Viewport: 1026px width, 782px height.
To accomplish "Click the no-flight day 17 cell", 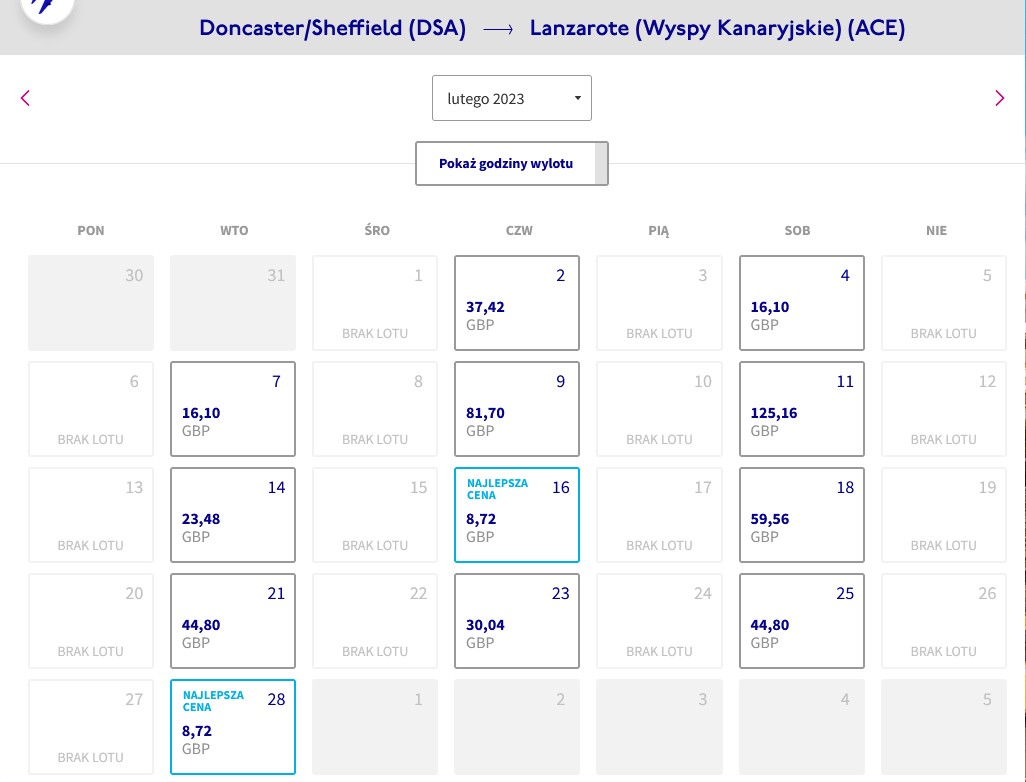I will (660, 515).
